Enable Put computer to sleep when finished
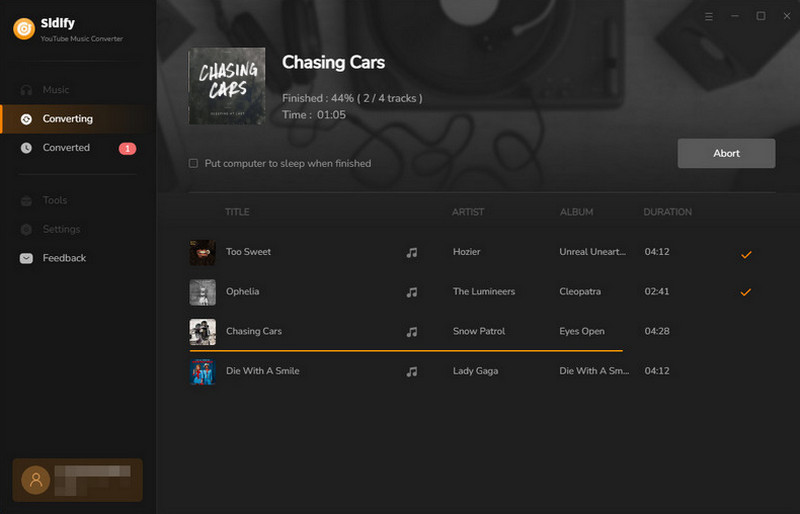Viewport: 800px width, 514px height. tap(193, 163)
